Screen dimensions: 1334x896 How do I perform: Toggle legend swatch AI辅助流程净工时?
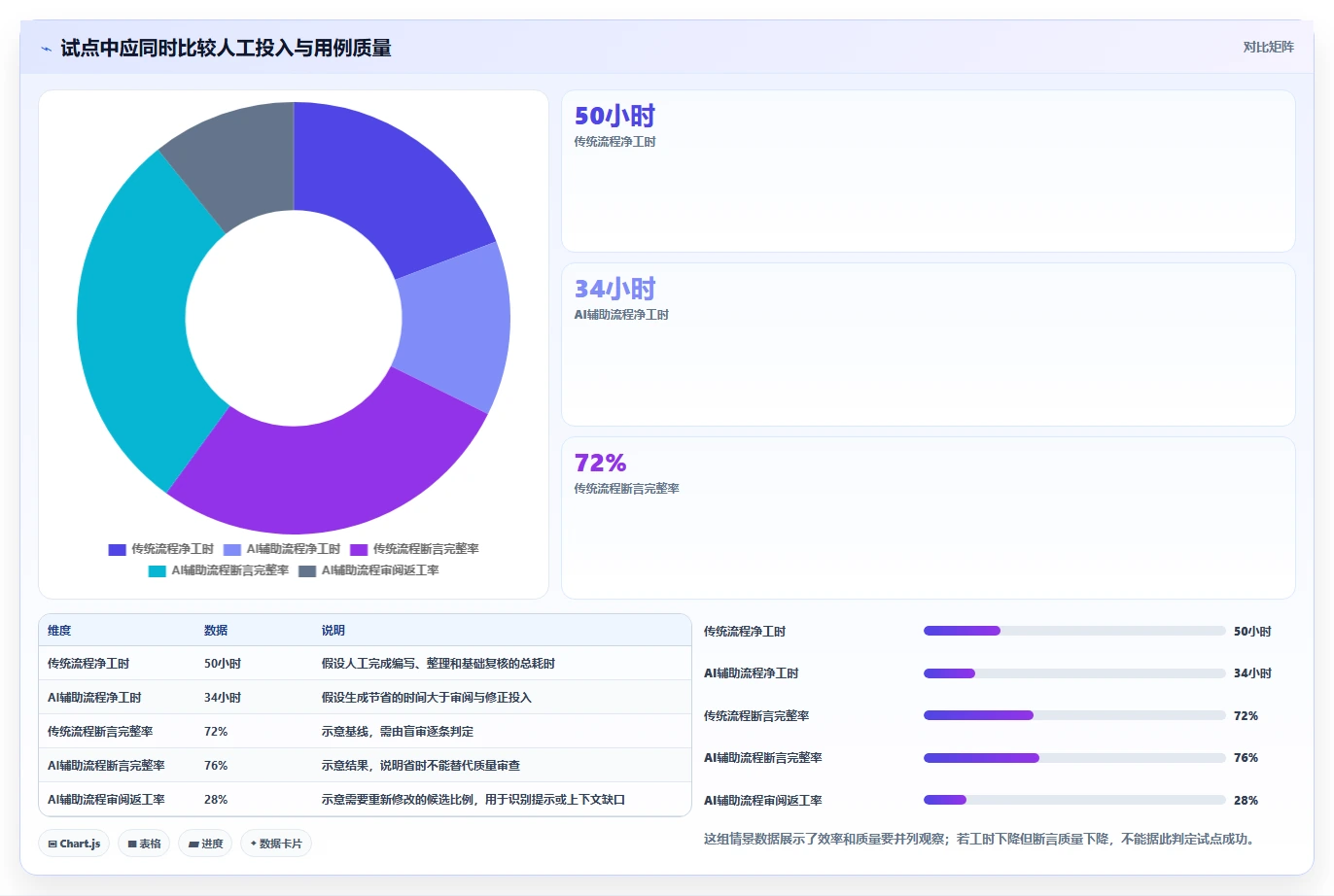[231, 550]
